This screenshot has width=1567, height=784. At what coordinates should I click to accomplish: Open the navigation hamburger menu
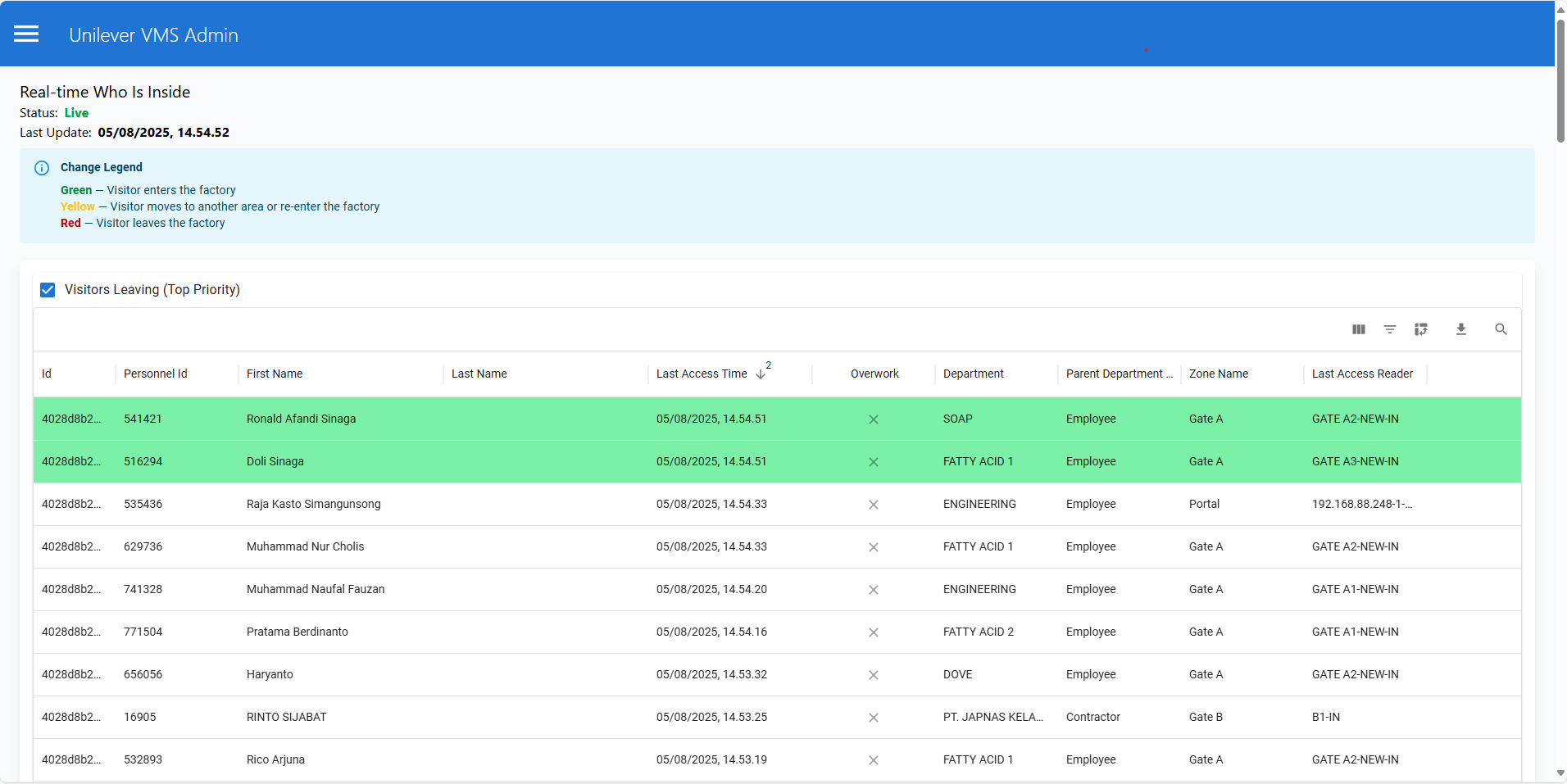[x=26, y=34]
